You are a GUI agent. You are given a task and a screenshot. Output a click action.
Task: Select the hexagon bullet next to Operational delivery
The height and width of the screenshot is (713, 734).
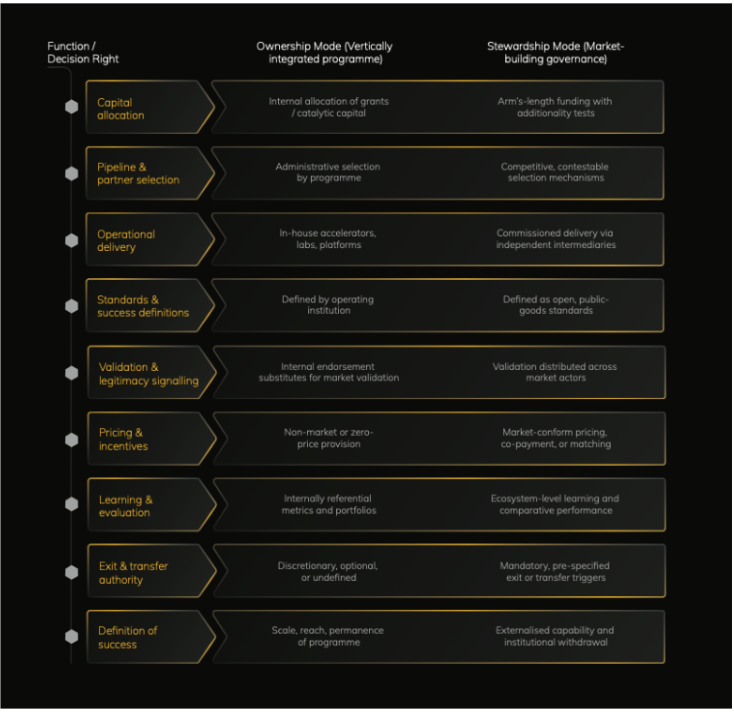(72, 240)
